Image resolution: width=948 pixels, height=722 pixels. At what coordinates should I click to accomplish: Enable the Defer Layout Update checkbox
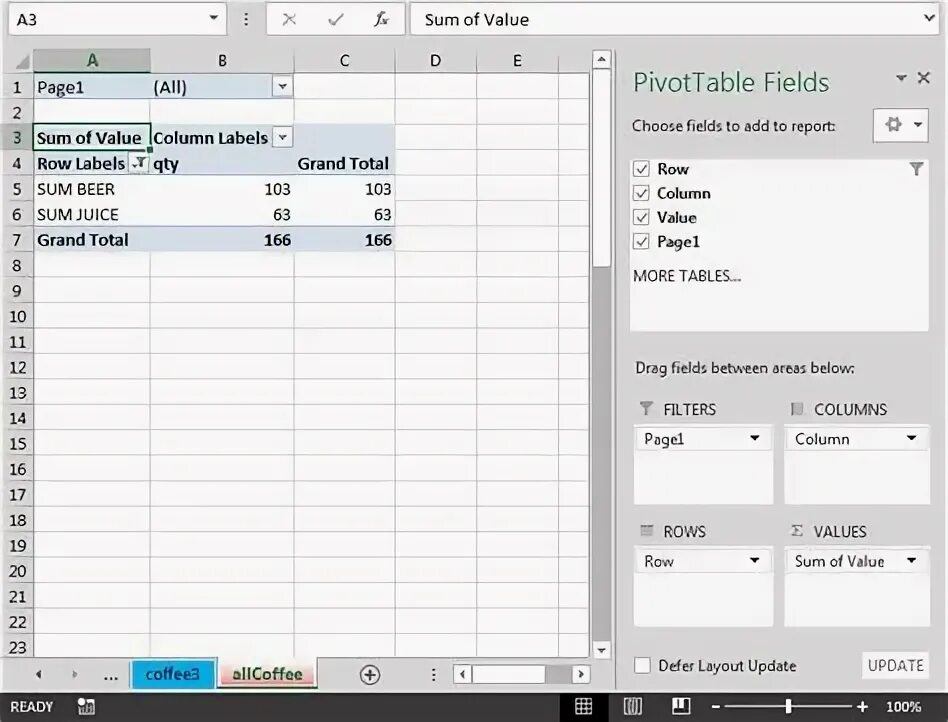[640, 665]
